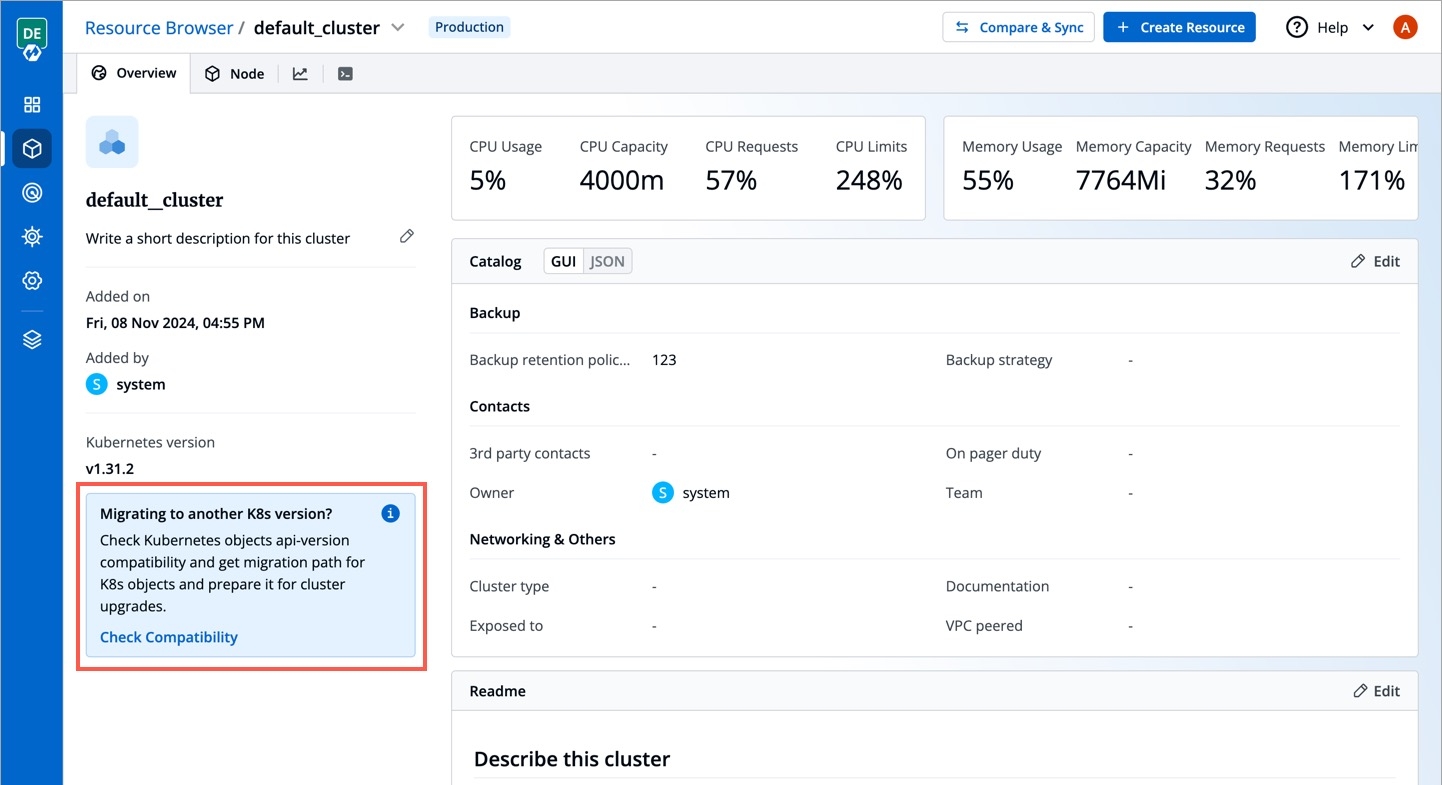Screen dimensions: 1442x785
Task: Click the dashboard grid icon in sidebar
Action: point(32,105)
